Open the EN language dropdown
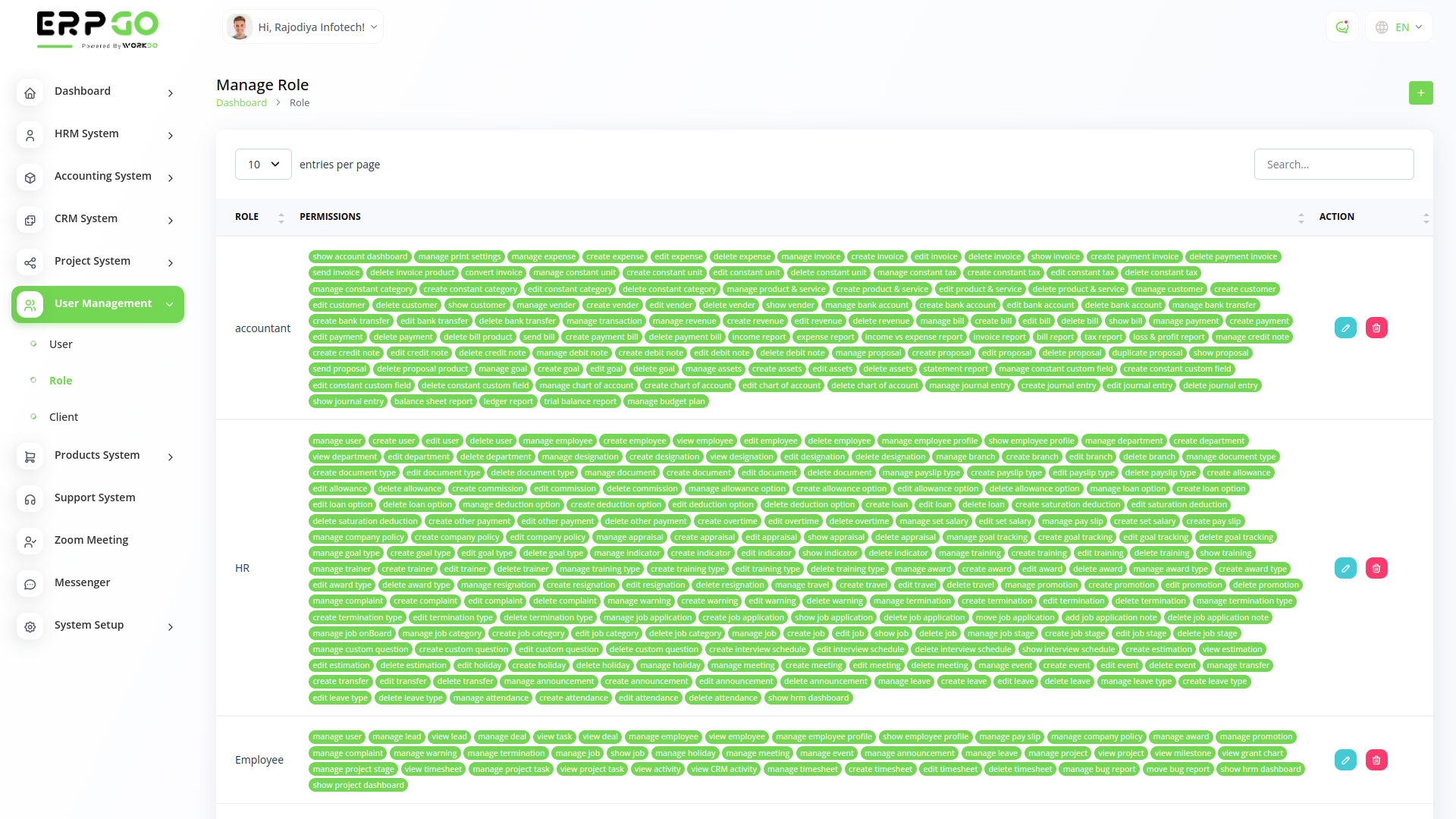This screenshot has width=1456, height=819. pos(1399,27)
